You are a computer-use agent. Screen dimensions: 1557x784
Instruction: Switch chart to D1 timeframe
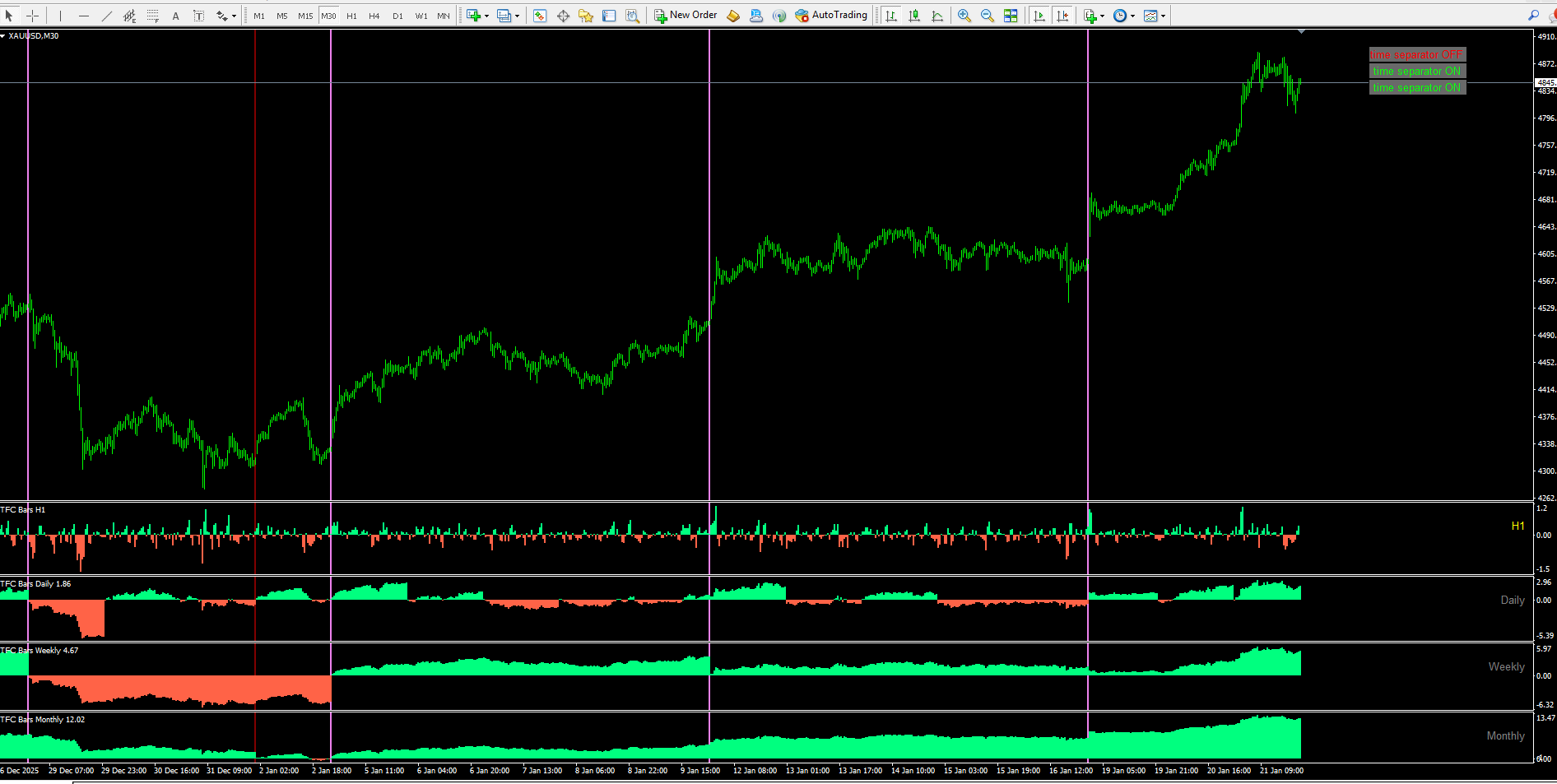point(397,16)
